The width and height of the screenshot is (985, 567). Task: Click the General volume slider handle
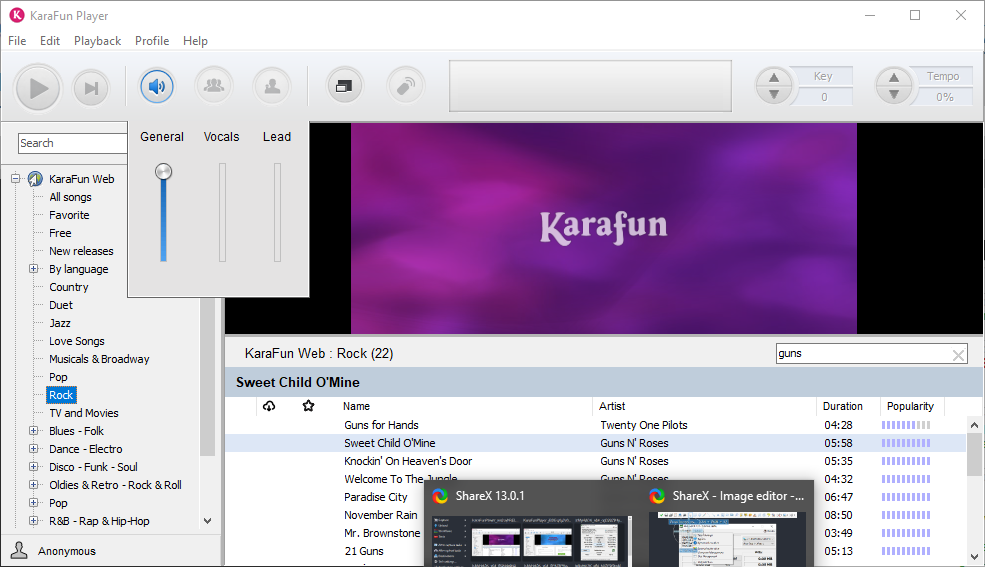[x=163, y=171]
